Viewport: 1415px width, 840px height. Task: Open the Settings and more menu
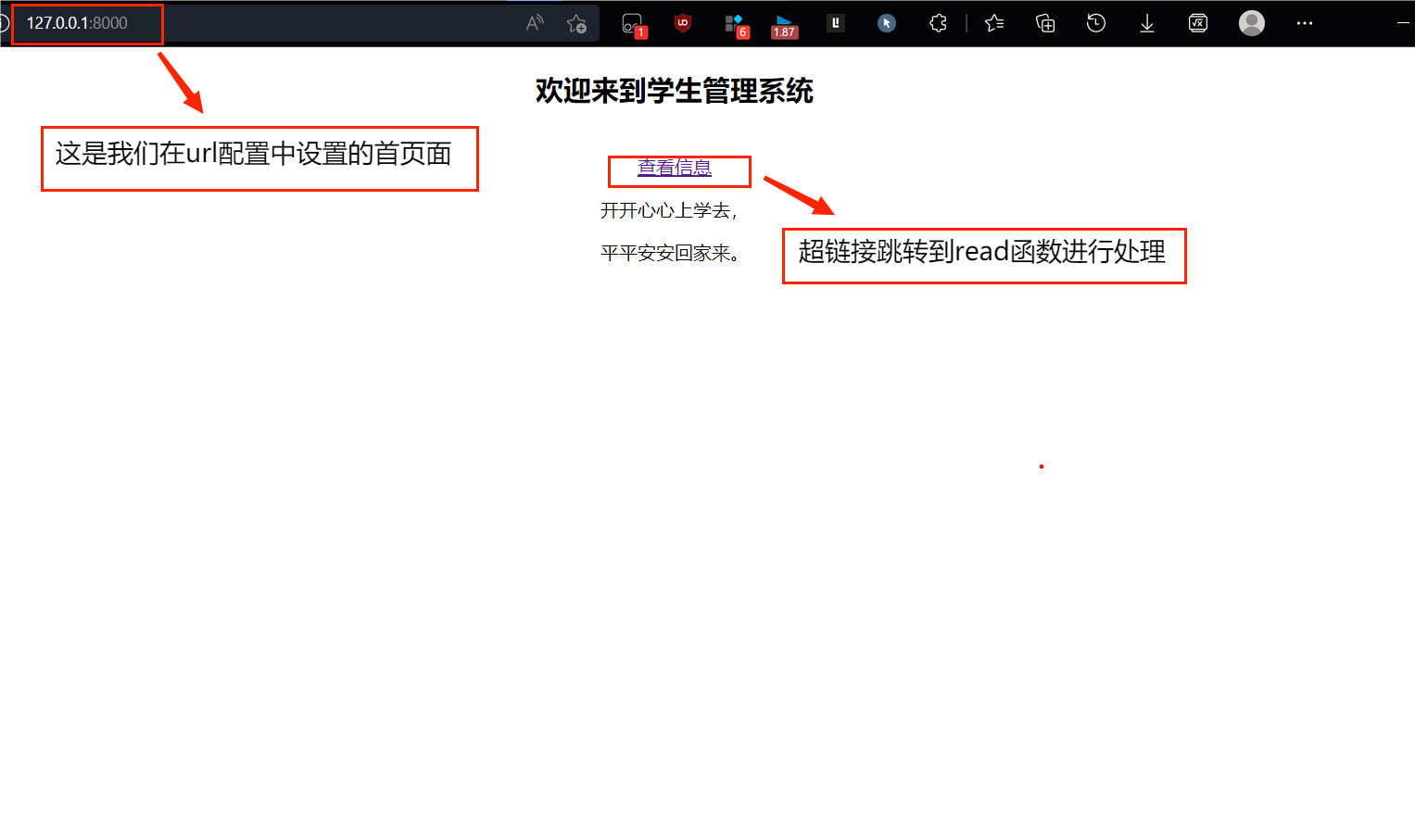[x=1305, y=23]
